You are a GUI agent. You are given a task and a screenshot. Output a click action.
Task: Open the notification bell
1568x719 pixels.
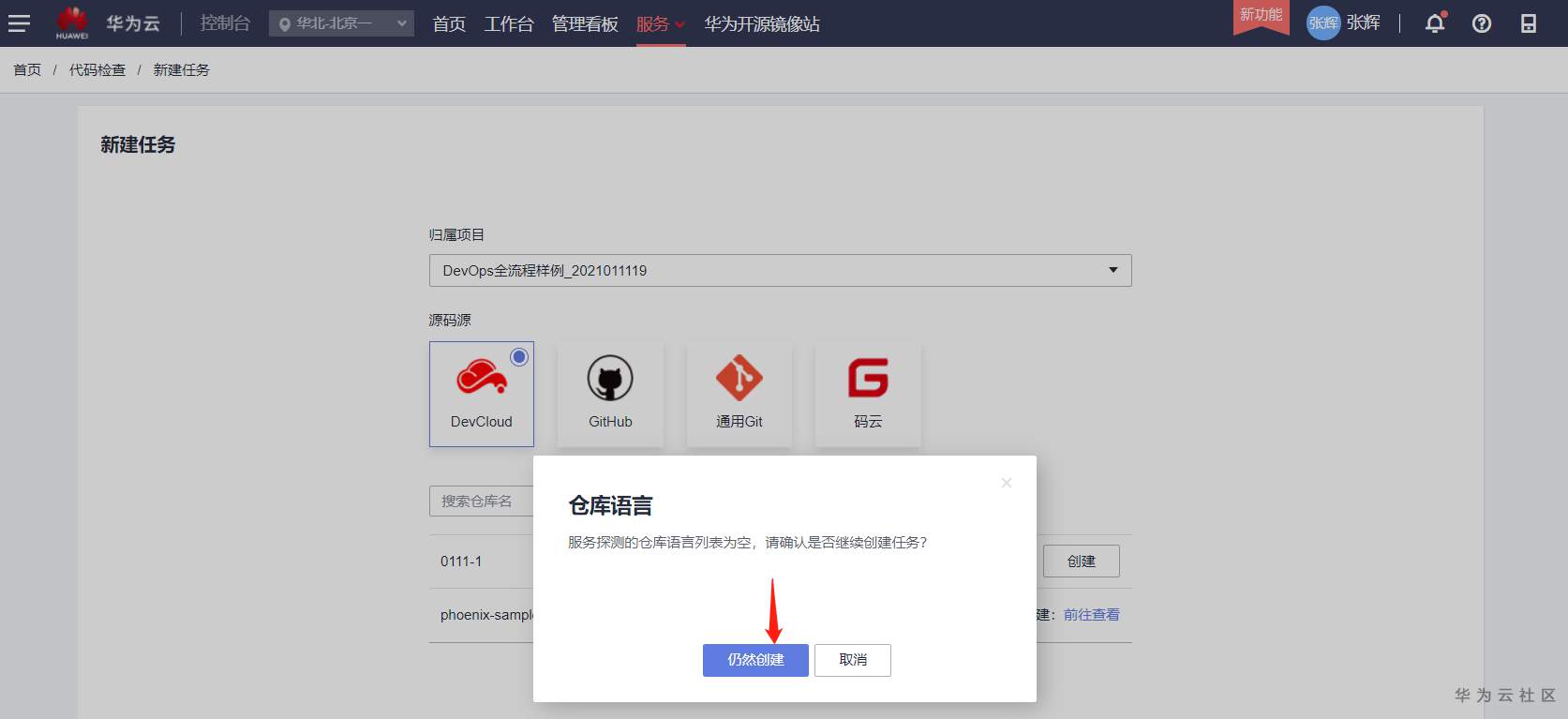(x=1435, y=23)
